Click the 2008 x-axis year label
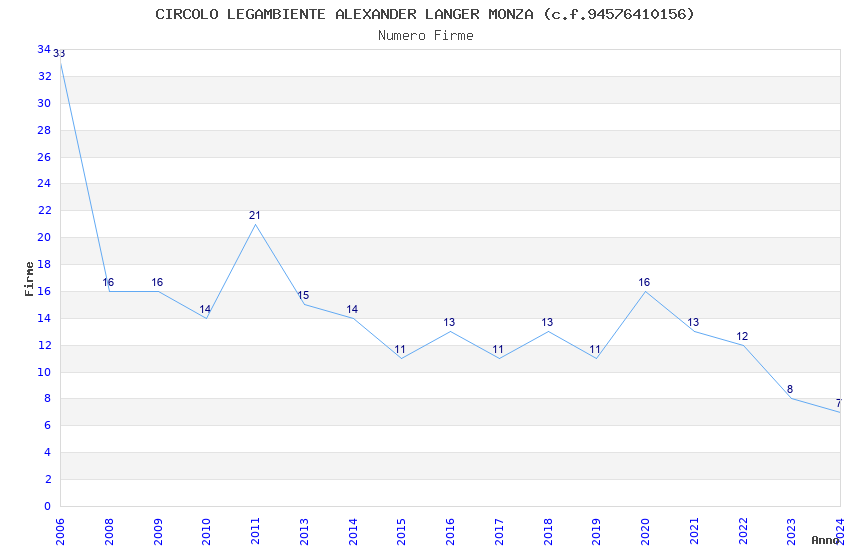850x550 pixels. [109, 532]
